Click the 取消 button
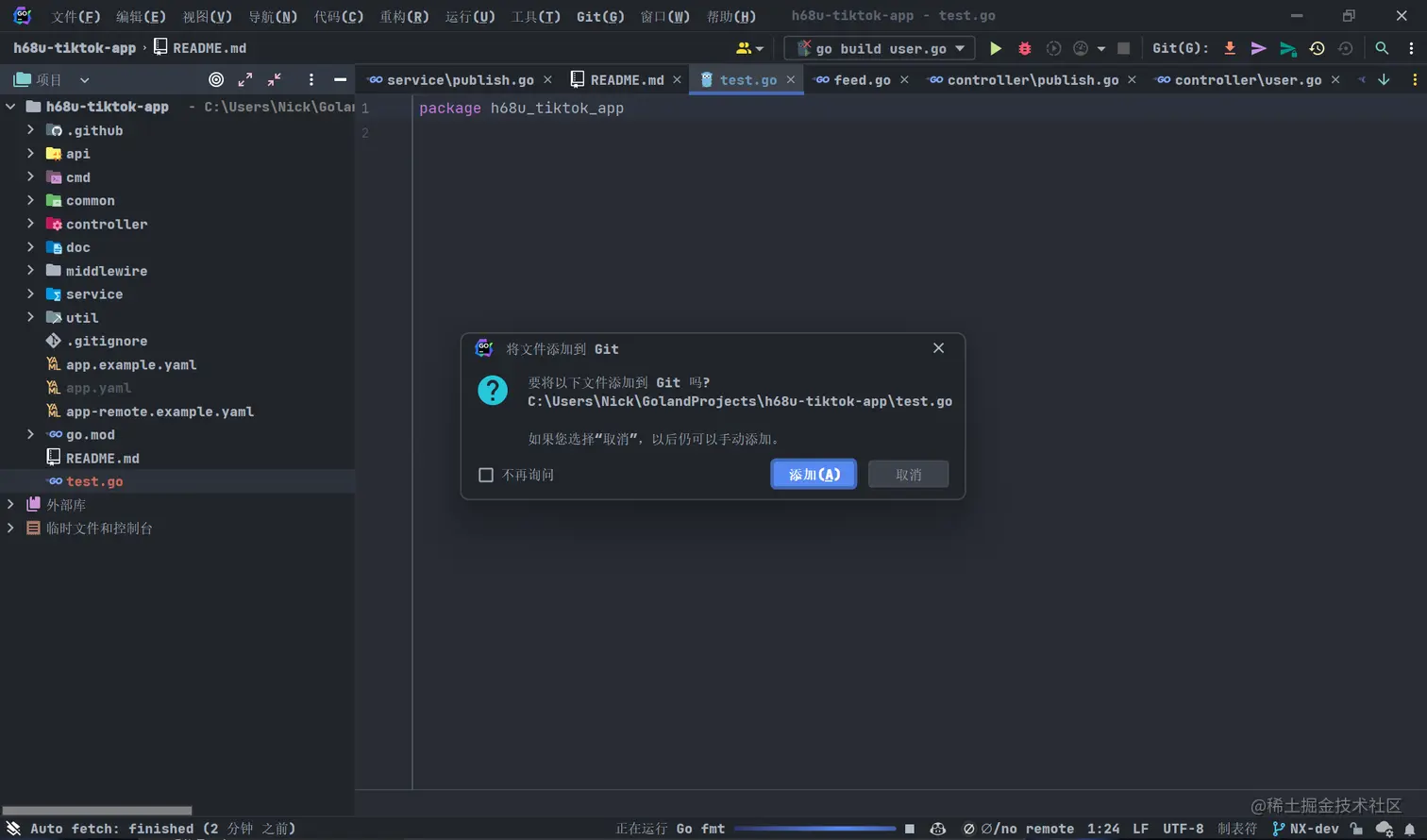 click(x=908, y=475)
